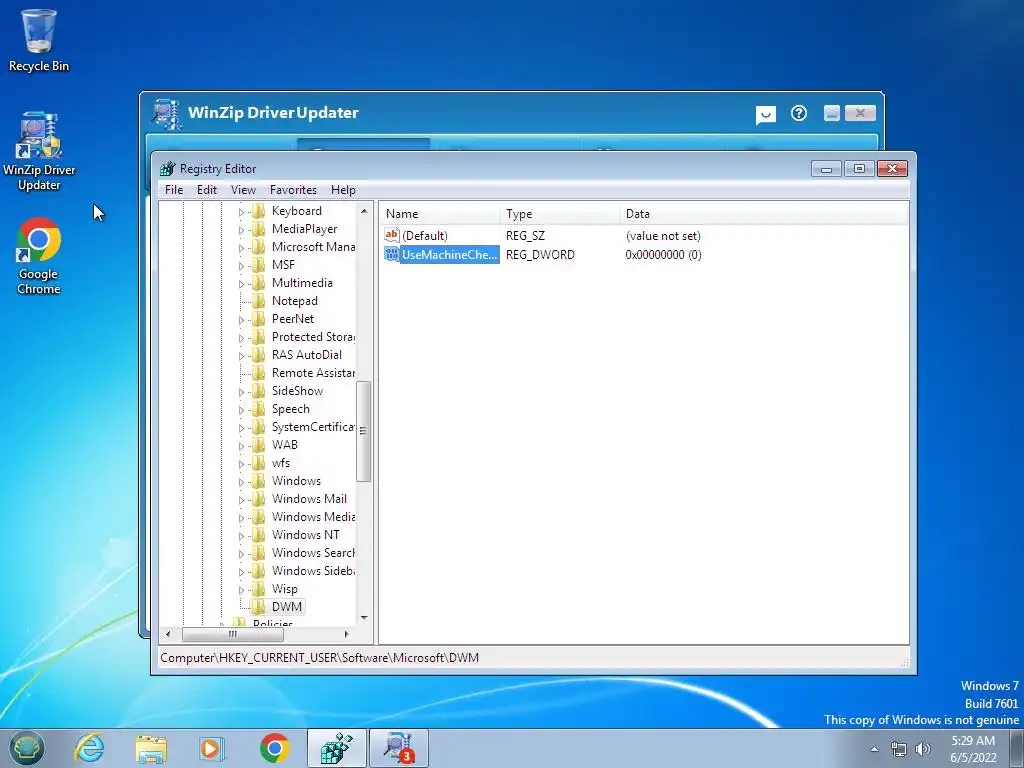Open Google Chrome from the taskbar
This screenshot has height=768, width=1024.
click(274, 748)
